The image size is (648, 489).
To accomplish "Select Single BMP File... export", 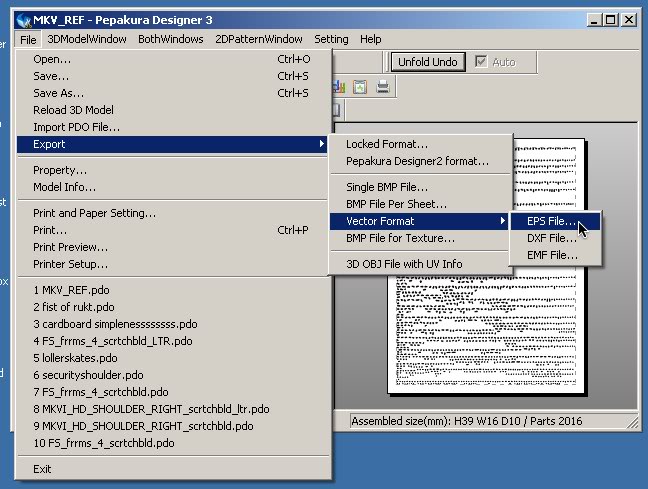I will tap(419, 187).
